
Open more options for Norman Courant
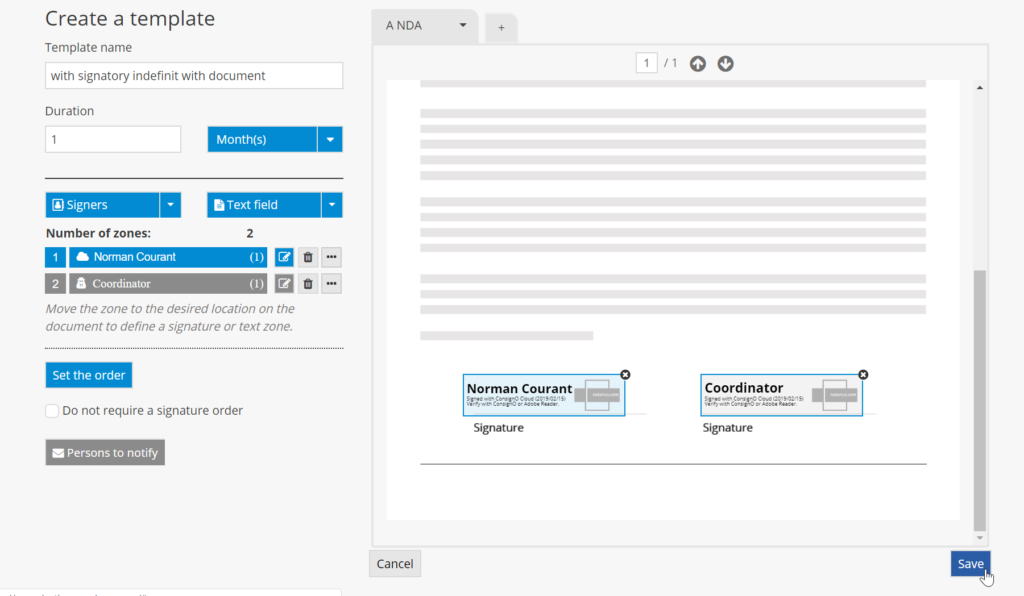[x=332, y=257]
